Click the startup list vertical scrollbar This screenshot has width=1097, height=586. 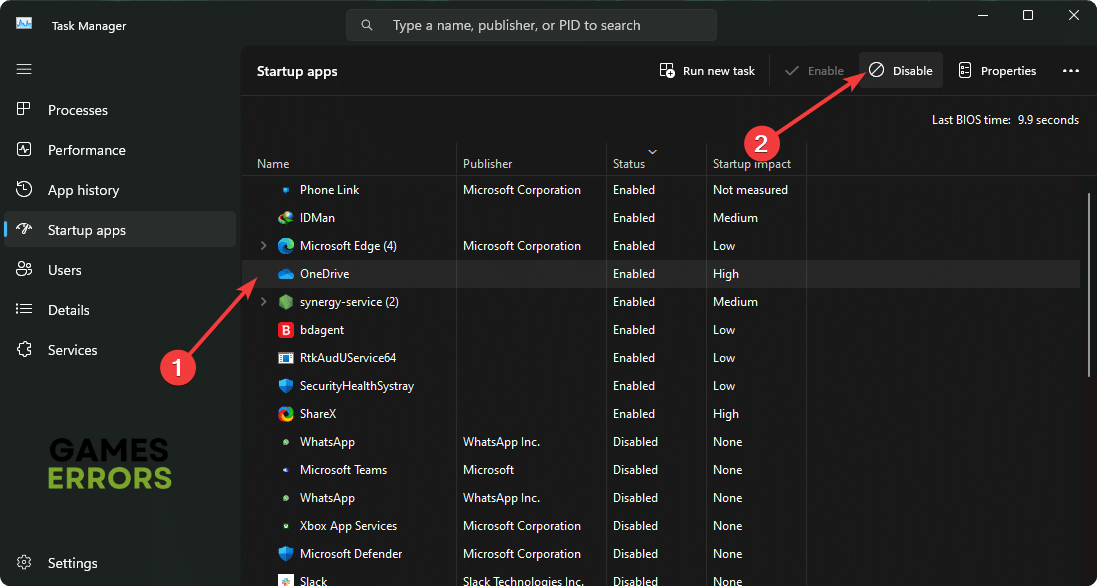[1089, 285]
